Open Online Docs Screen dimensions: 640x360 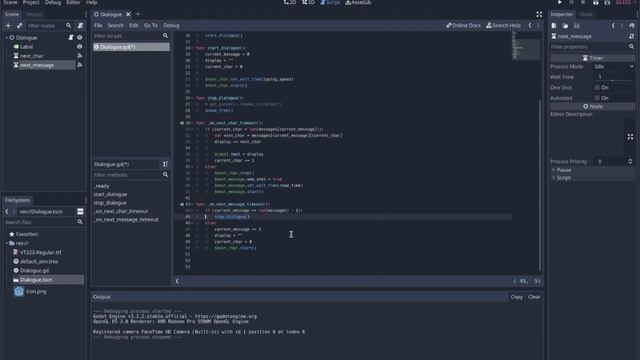(x=463, y=25)
